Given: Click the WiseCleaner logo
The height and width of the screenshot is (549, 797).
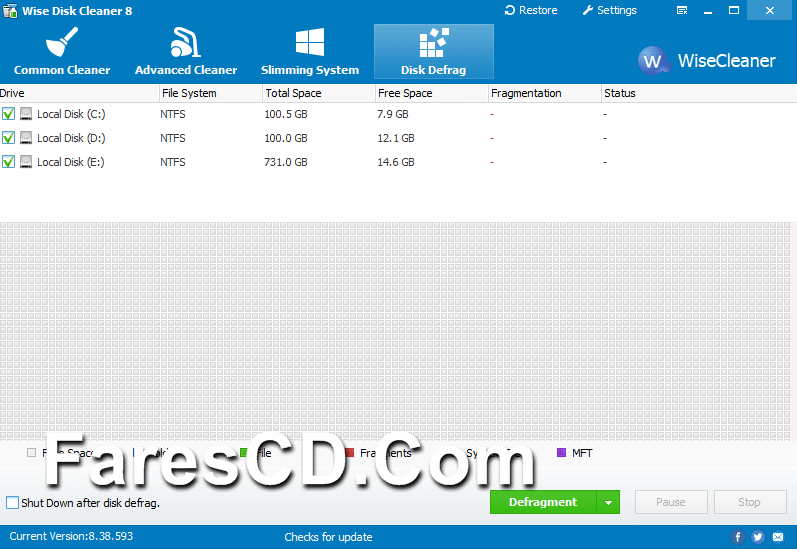Looking at the screenshot, I should pyautogui.click(x=707, y=60).
